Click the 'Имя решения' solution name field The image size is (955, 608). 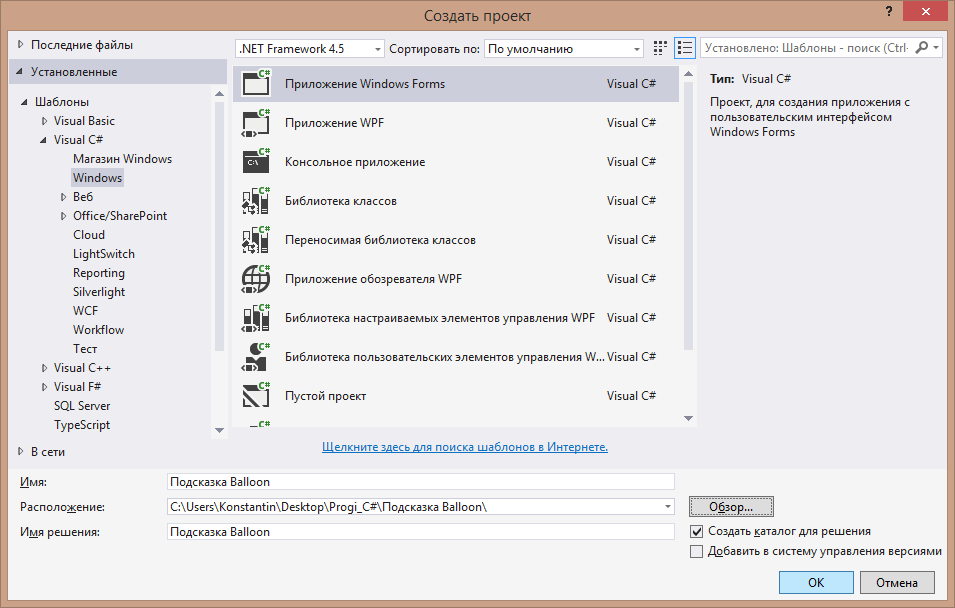click(x=421, y=532)
